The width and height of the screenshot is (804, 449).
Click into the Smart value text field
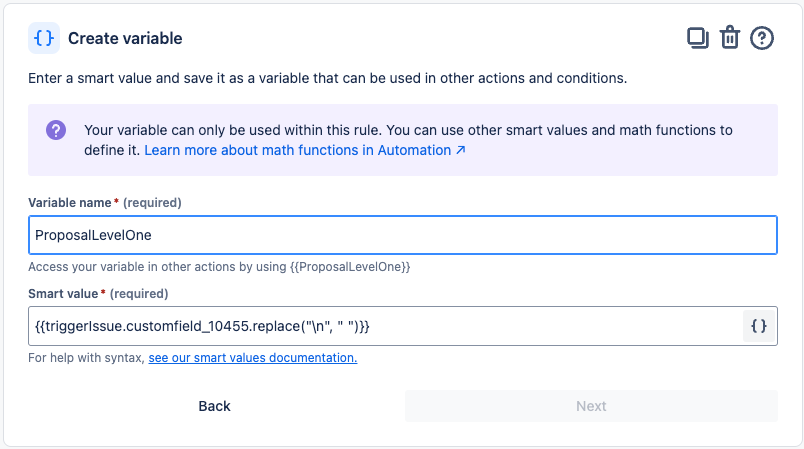tap(380, 326)
